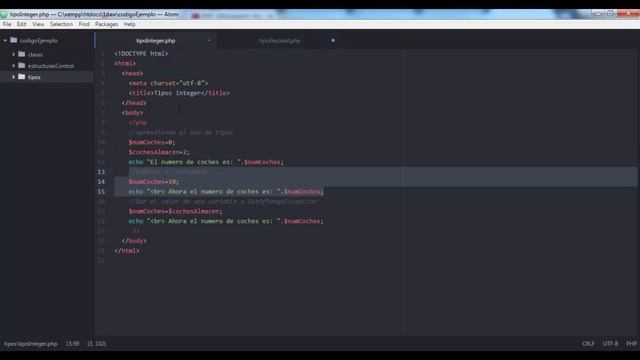The height and width of the screenshot is (360, 640).
Task: Click the $cochesAlmacen=2; line
Action: (159, 152)
